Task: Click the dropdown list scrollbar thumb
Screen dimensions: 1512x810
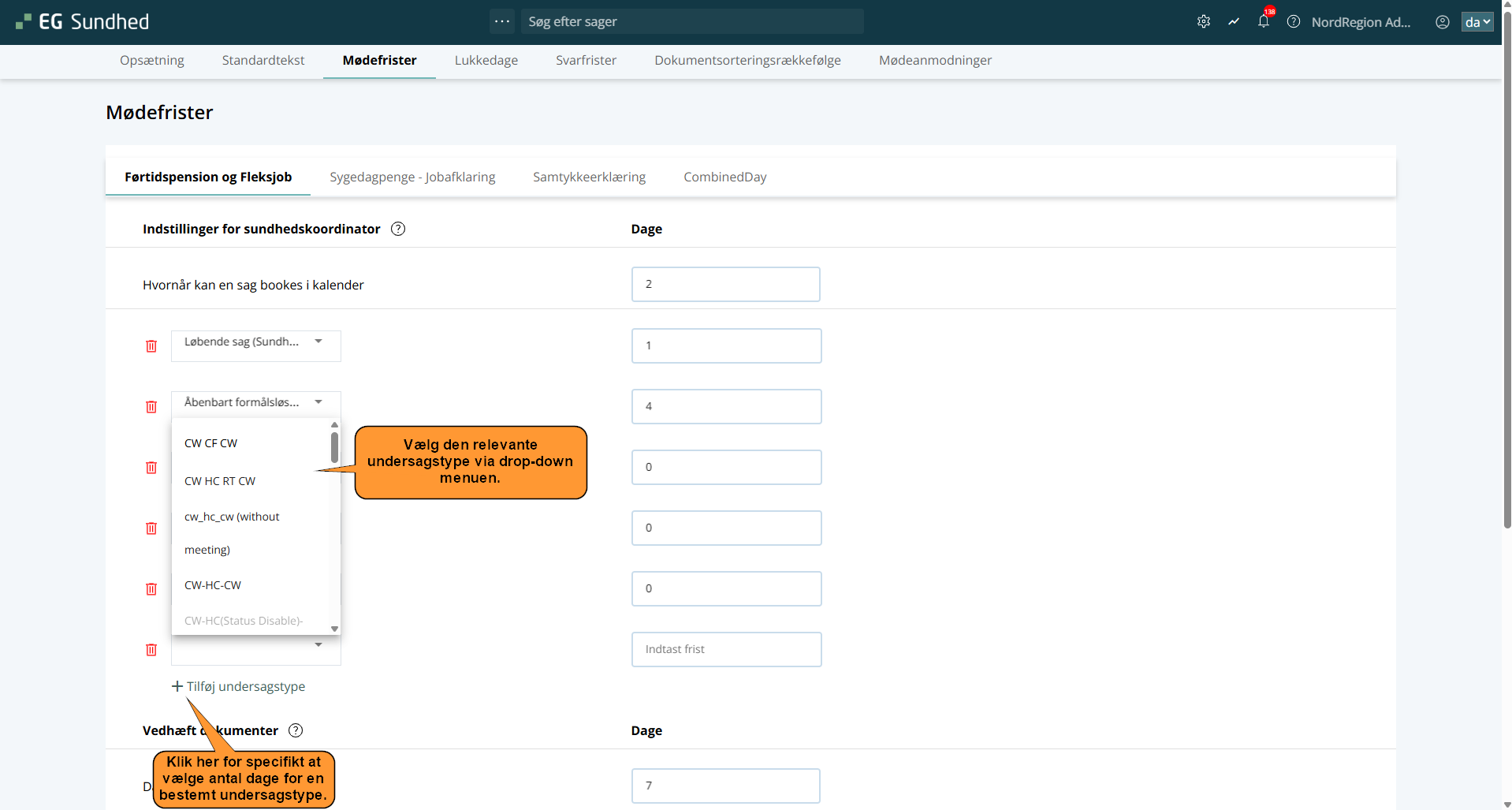Action: click(334, 447)
